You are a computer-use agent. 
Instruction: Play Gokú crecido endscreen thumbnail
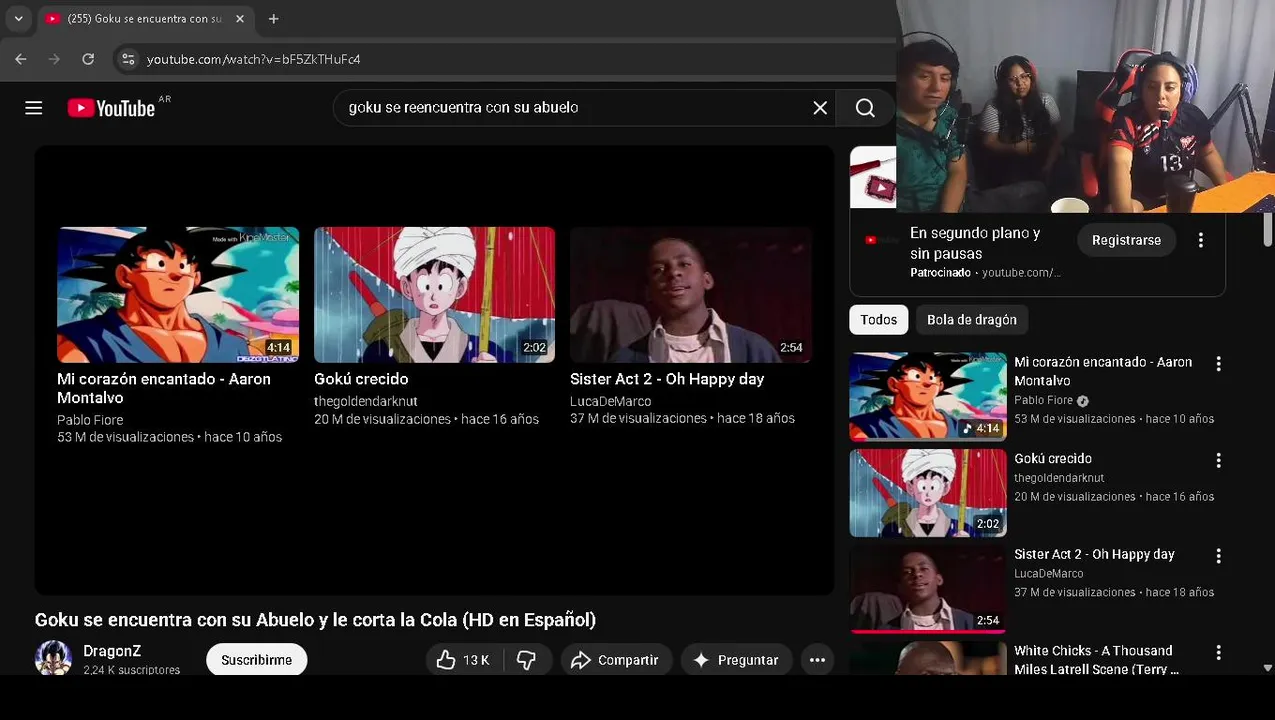coord(434,295)
